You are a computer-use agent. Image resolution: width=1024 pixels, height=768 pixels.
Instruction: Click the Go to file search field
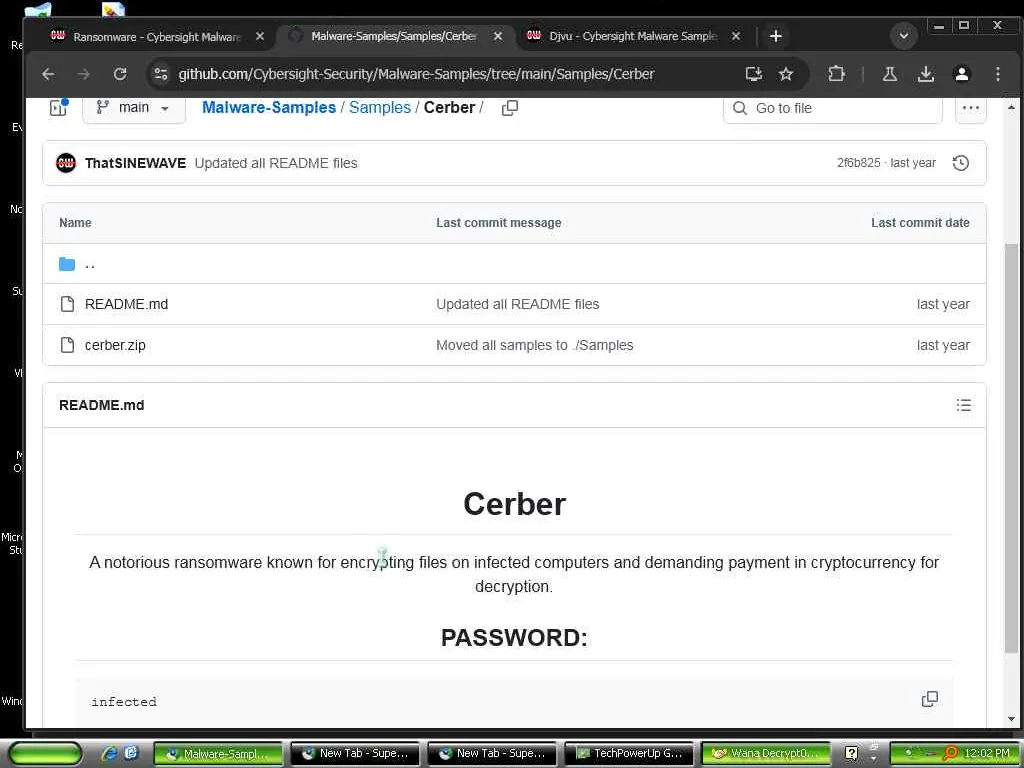(x=833, y=108)
